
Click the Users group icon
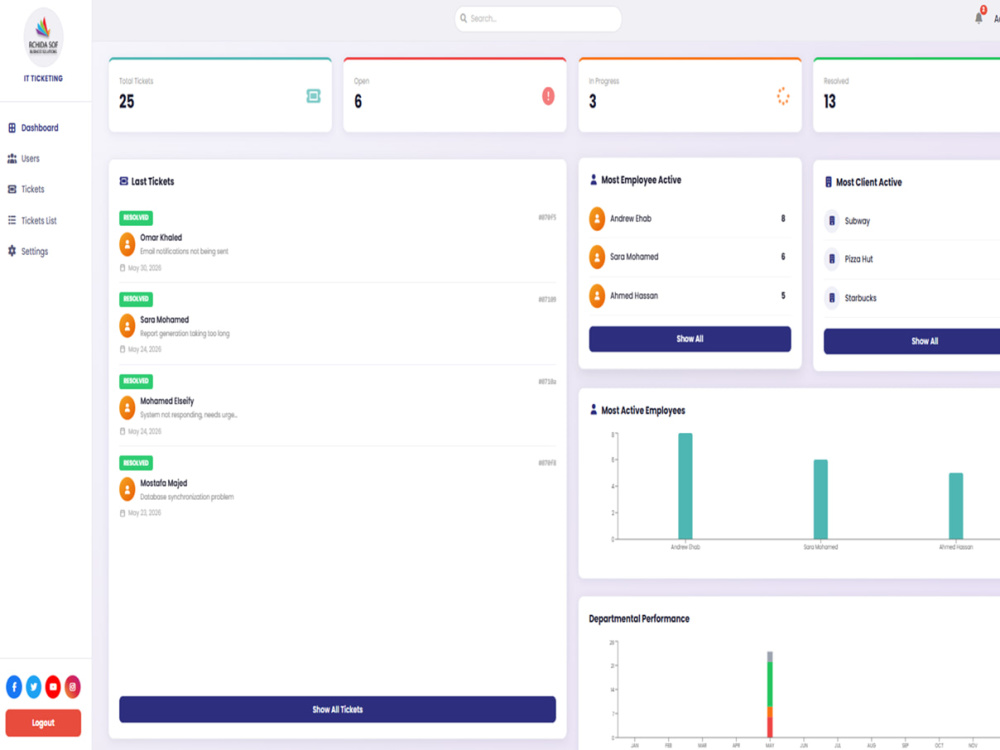(11, 158)
